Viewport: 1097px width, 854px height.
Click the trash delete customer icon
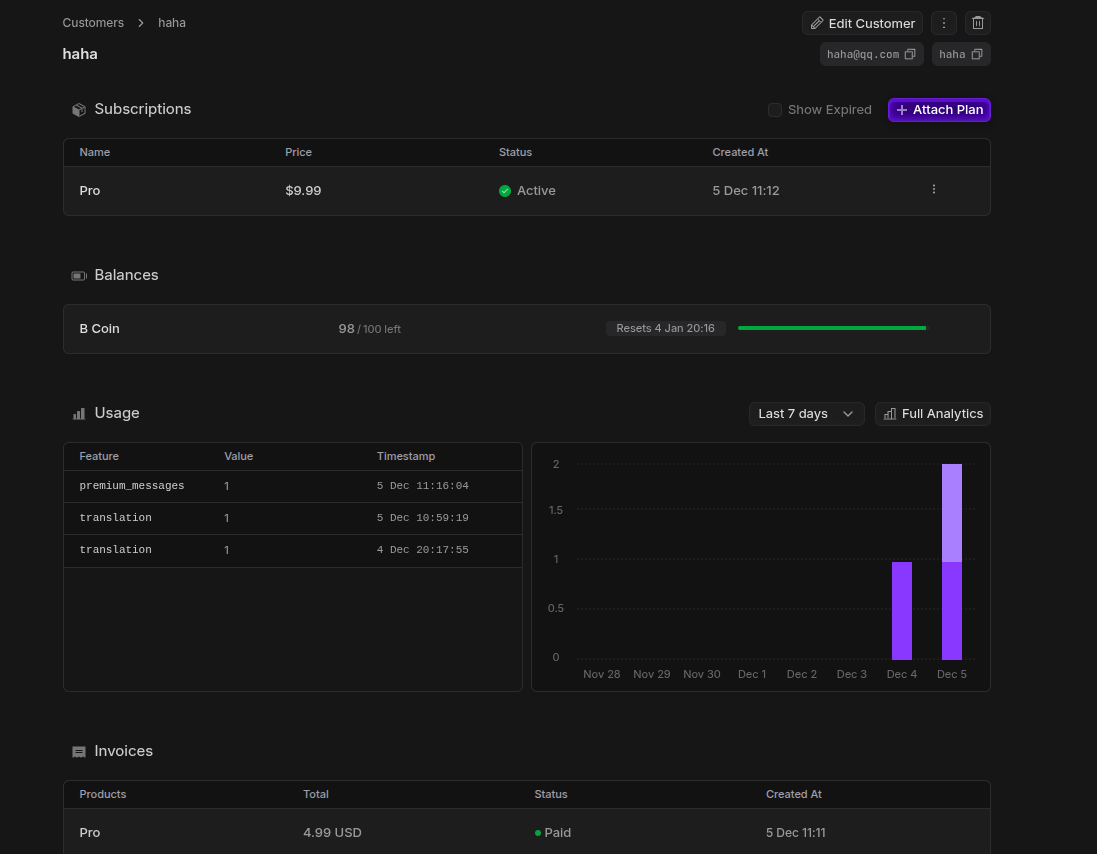coord(978,23)
